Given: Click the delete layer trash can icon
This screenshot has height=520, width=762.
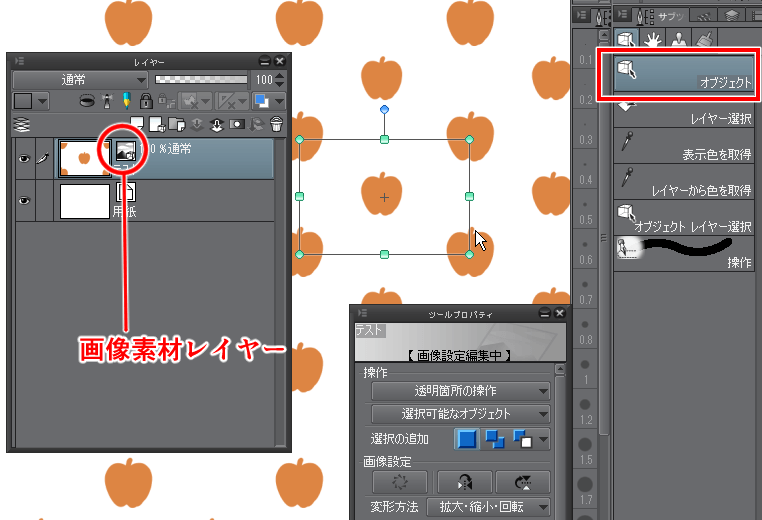Looking at the screenshot, I should (x=276, y=125).
